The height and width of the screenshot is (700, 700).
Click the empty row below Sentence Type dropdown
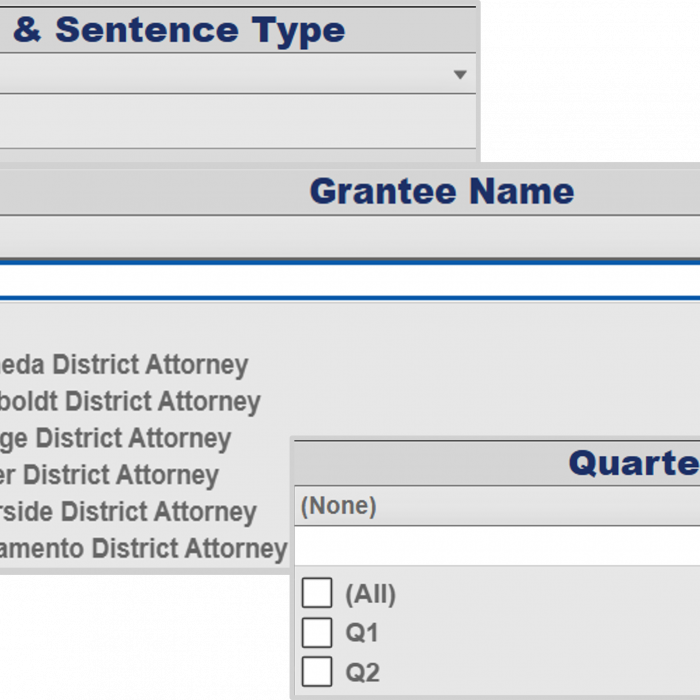click(238, 121)
